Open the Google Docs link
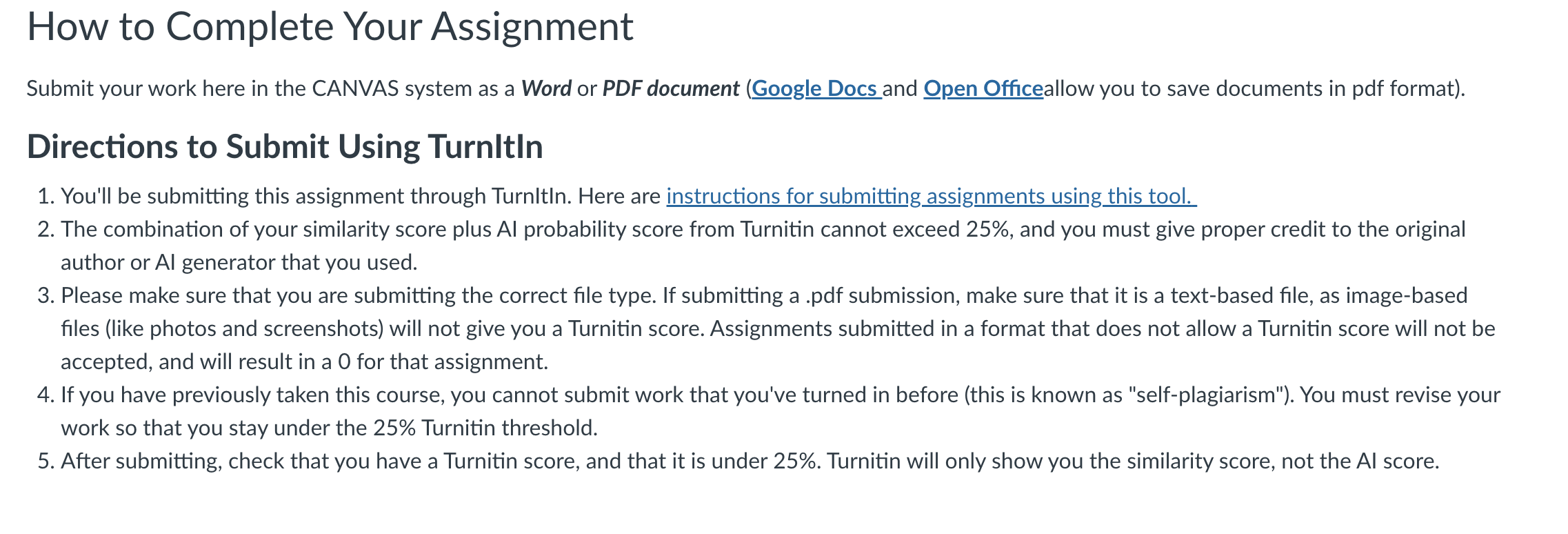1568x534 pixels. pos(816,88)
